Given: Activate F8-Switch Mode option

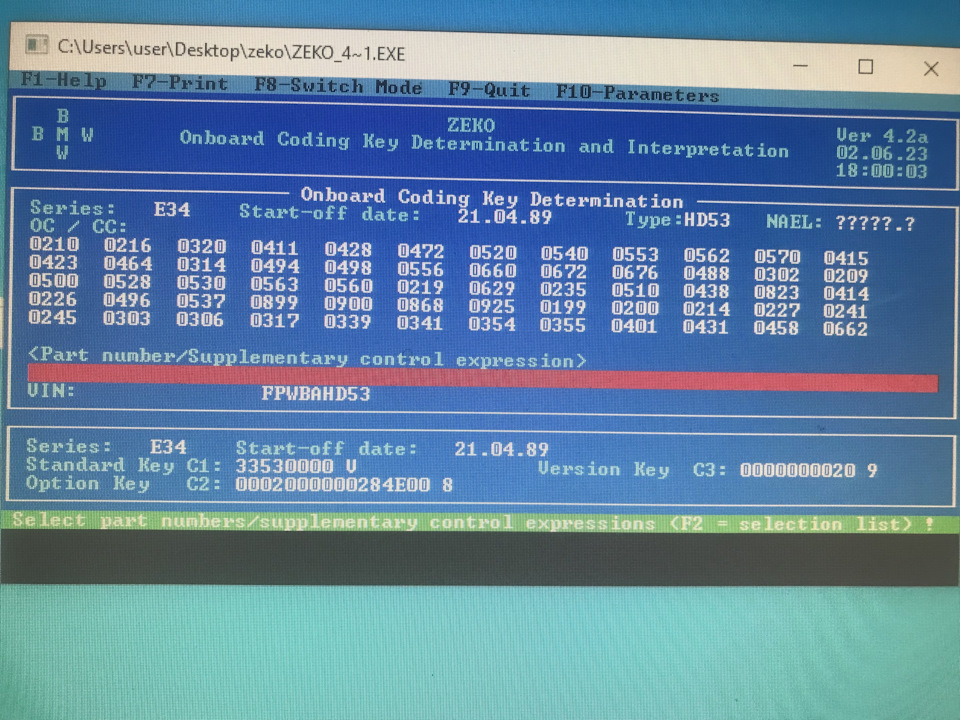Looking at the screenshot, I should 338,86.
